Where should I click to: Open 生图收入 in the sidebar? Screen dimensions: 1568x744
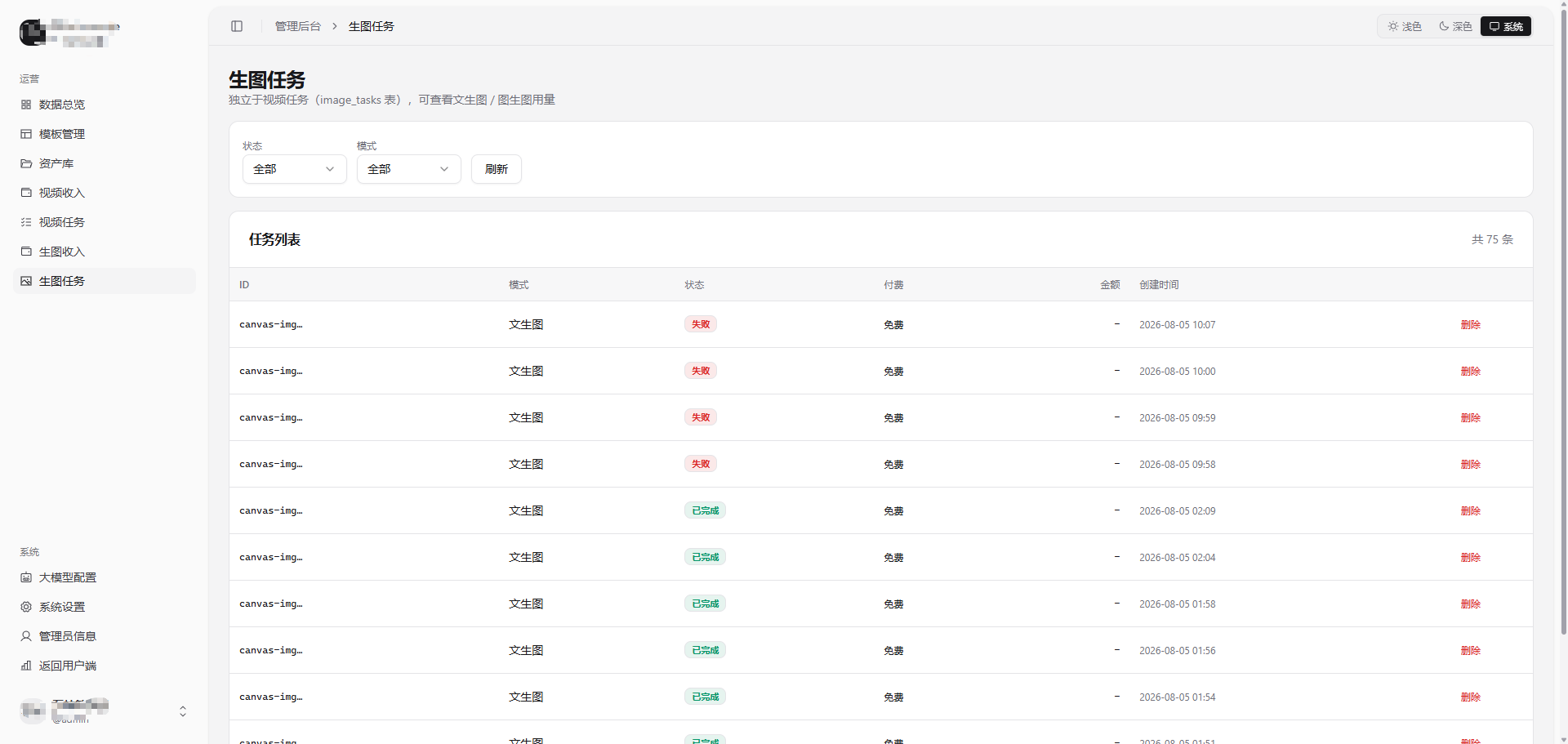click(105, 252)
